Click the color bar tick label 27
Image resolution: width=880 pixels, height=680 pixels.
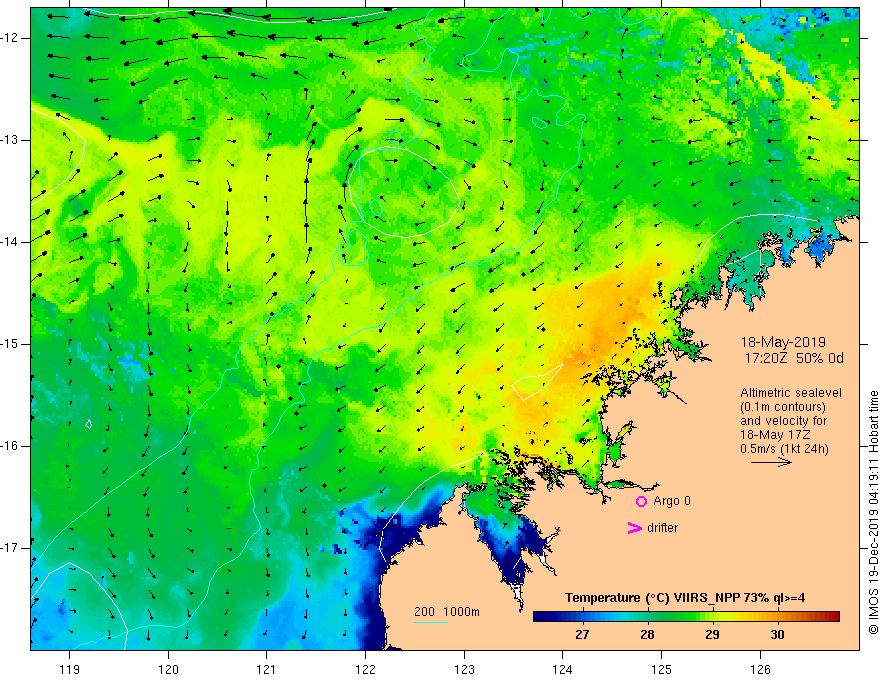[582, 635]
